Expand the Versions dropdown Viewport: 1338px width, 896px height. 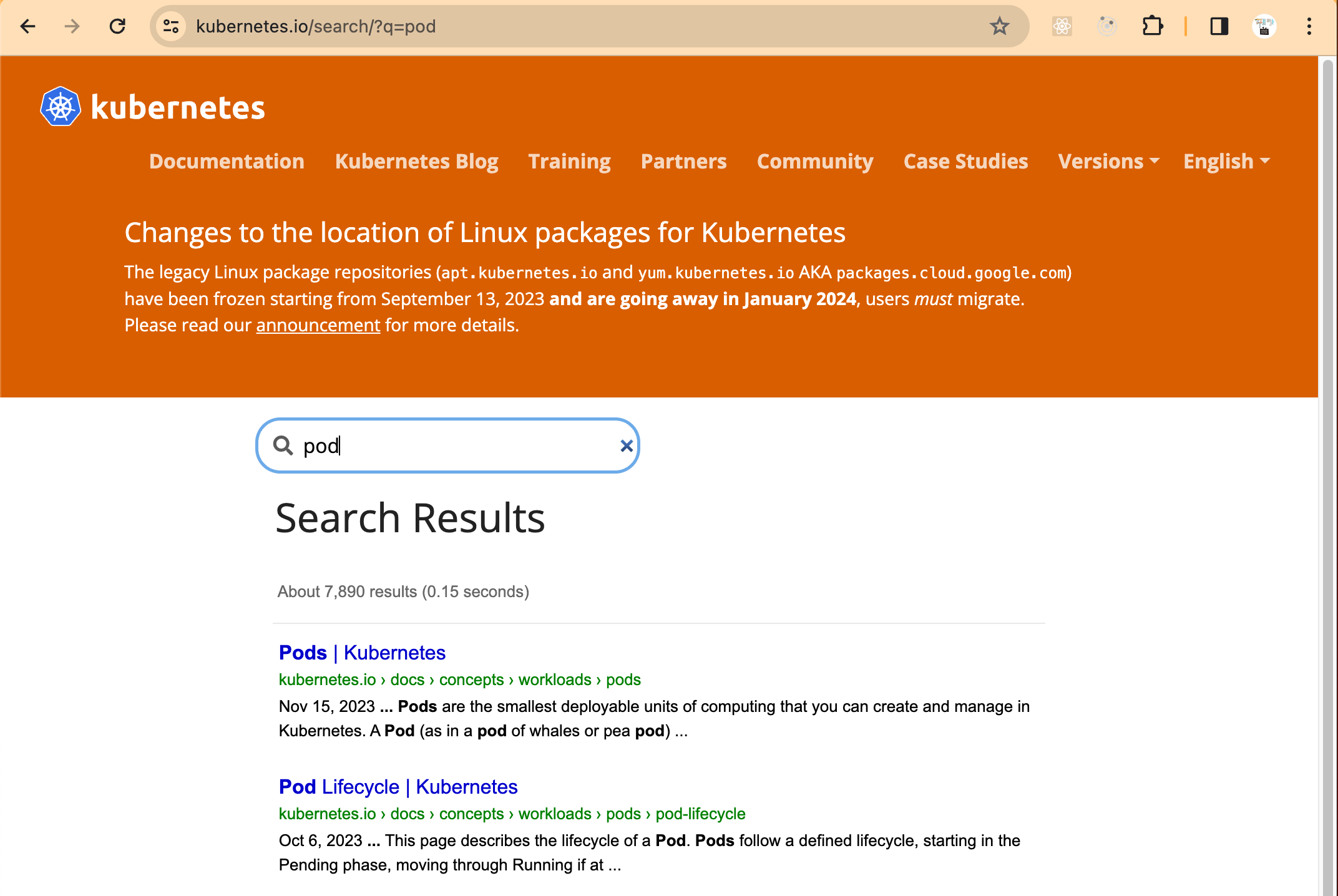coord(1108,162)
